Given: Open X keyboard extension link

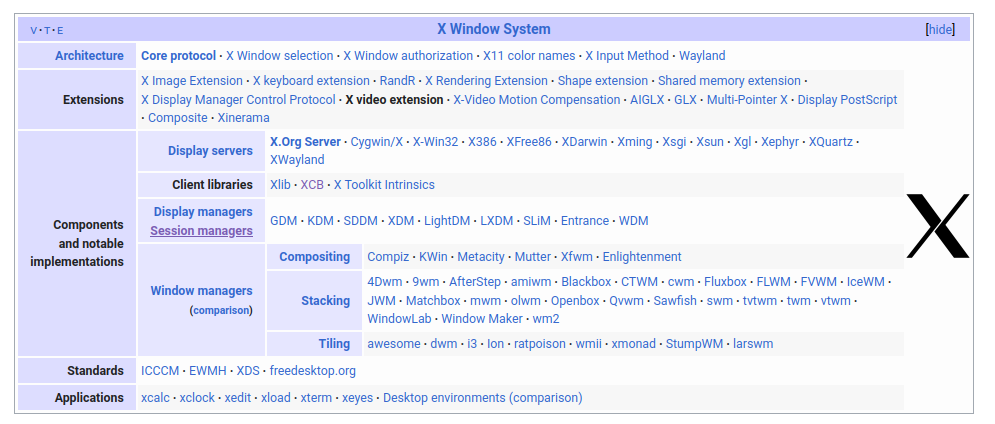Looking at the screenshot, I should (x=311, y=81).
